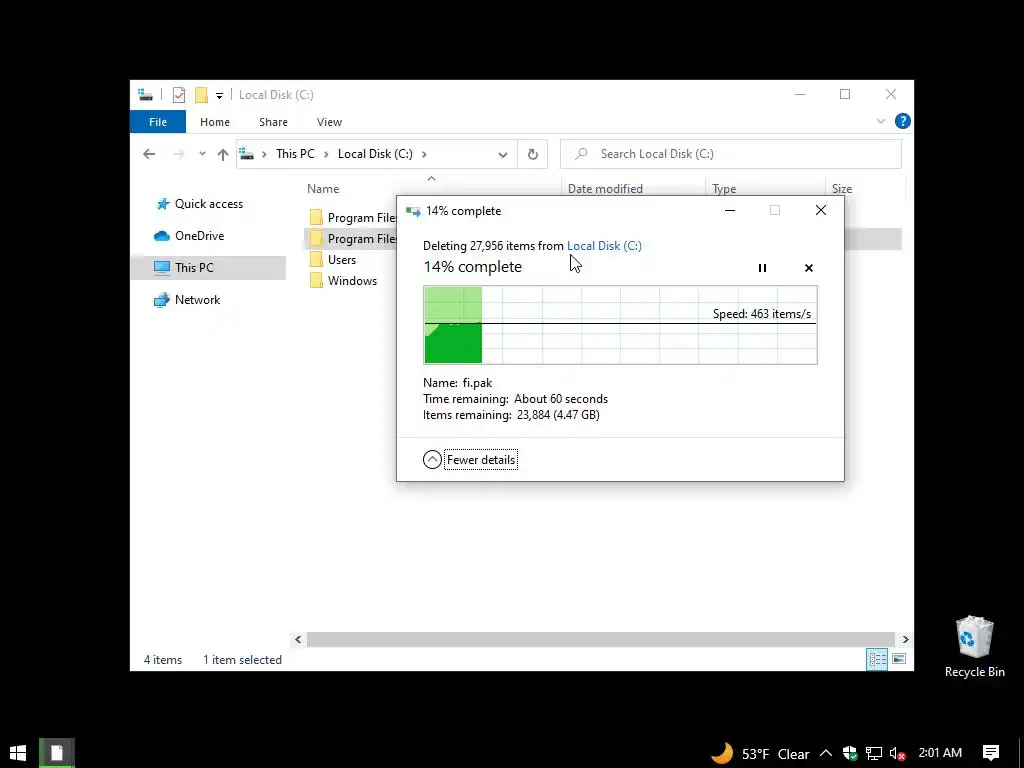Open recent locations dropdown arrow
The image size is (1024, 768).
pyautogui.click(x=202, y=154)
